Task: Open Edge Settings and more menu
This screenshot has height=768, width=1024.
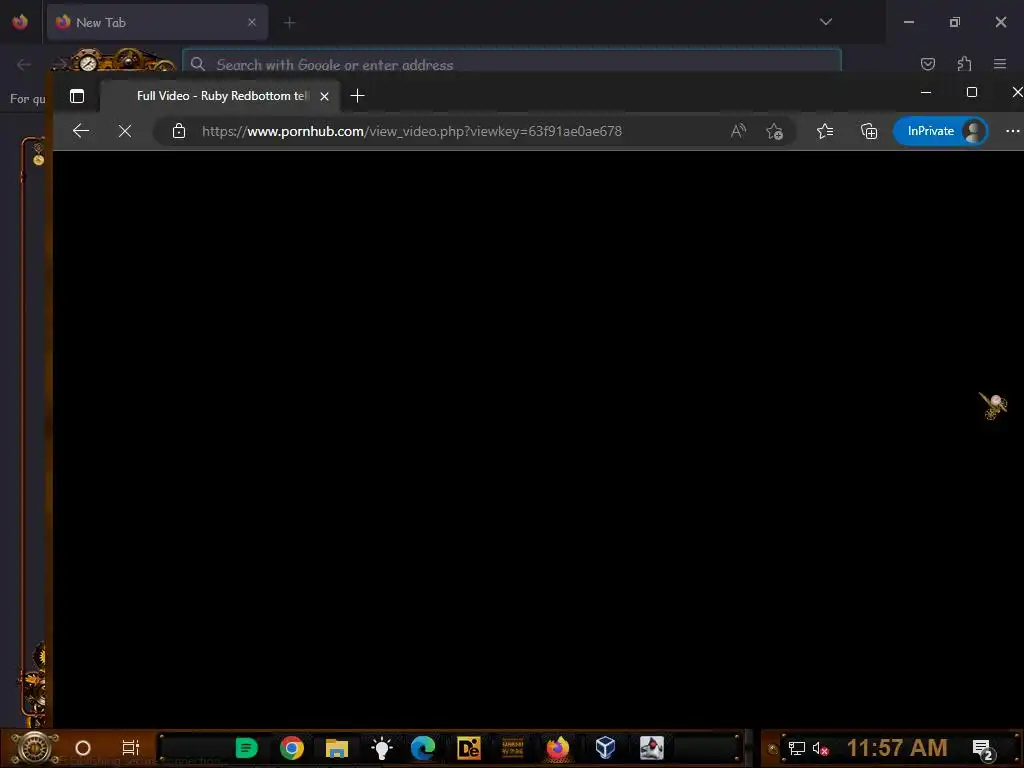Action: point(1012,131)
